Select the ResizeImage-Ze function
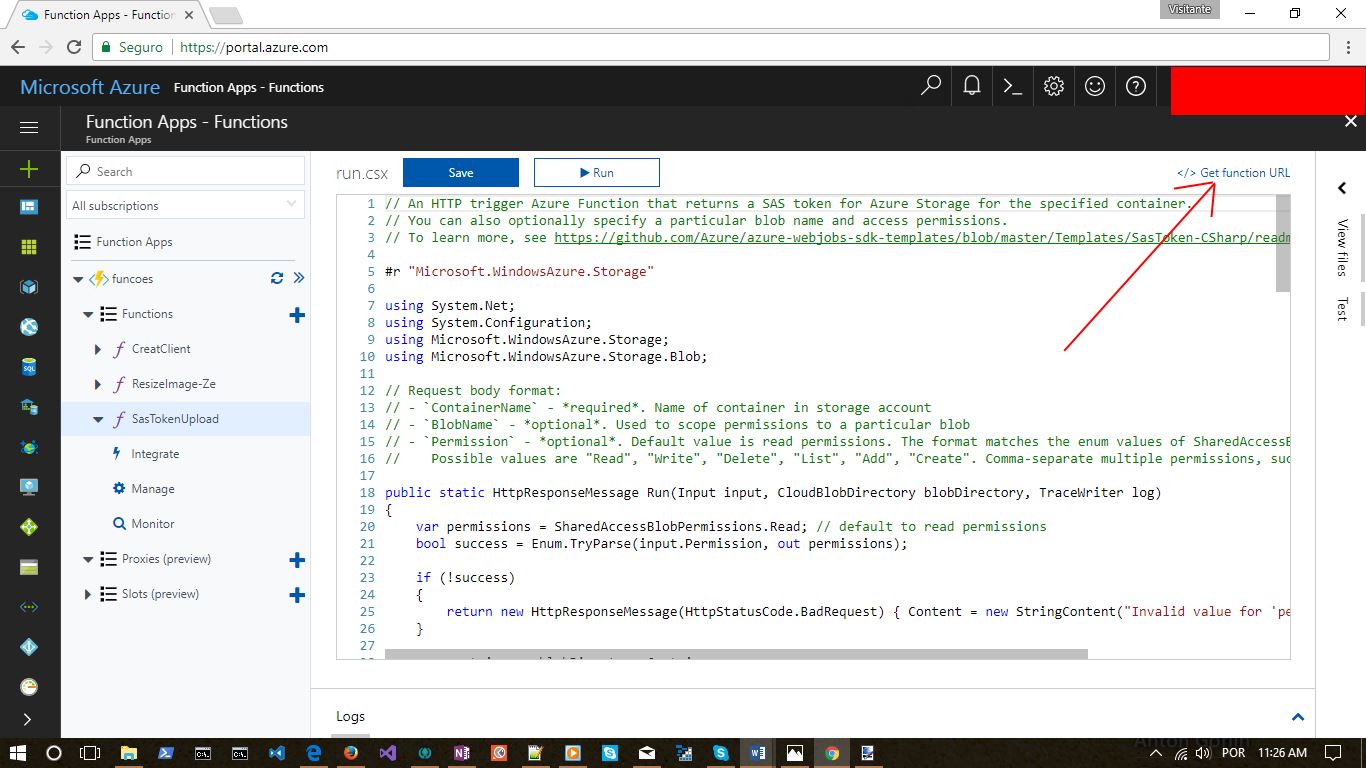Screen dimensions: 1366x768 coord(173,384)
